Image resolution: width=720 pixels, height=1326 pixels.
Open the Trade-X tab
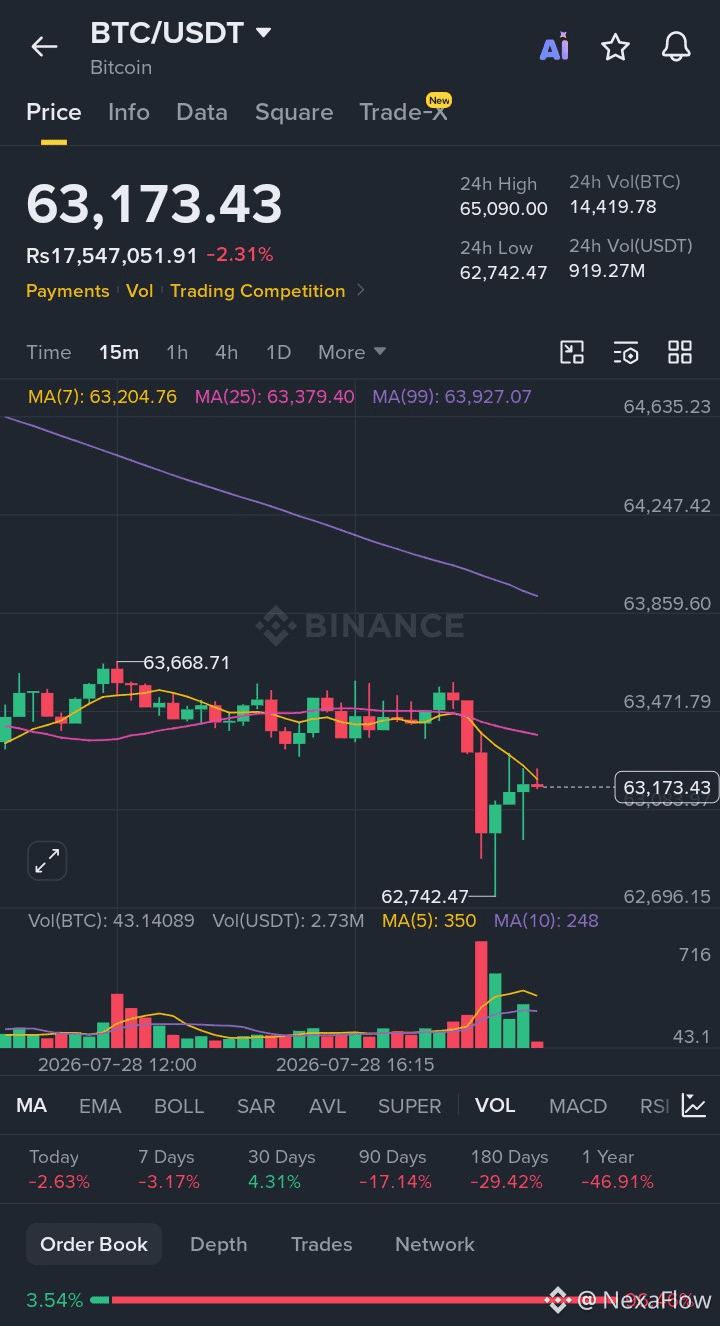coord(405,110)
